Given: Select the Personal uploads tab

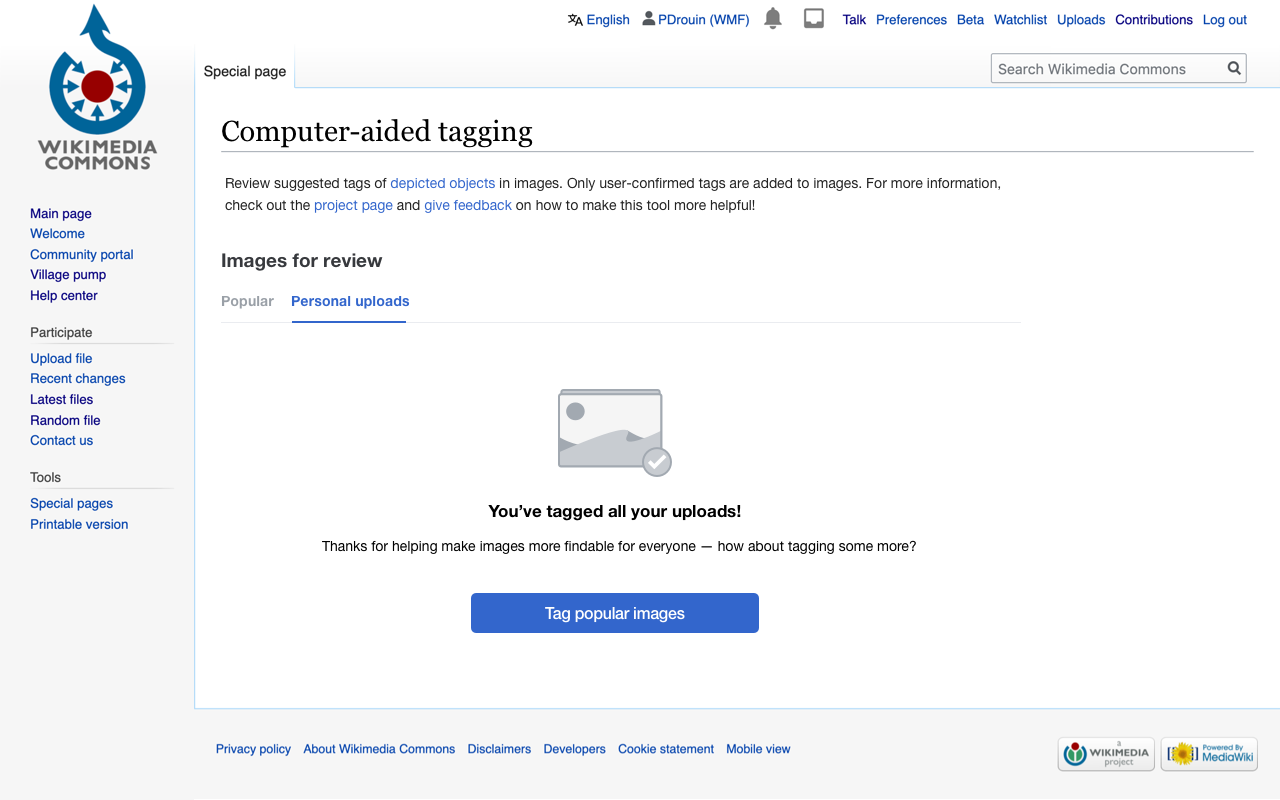Looking at the screenshot, I should 350,301.
